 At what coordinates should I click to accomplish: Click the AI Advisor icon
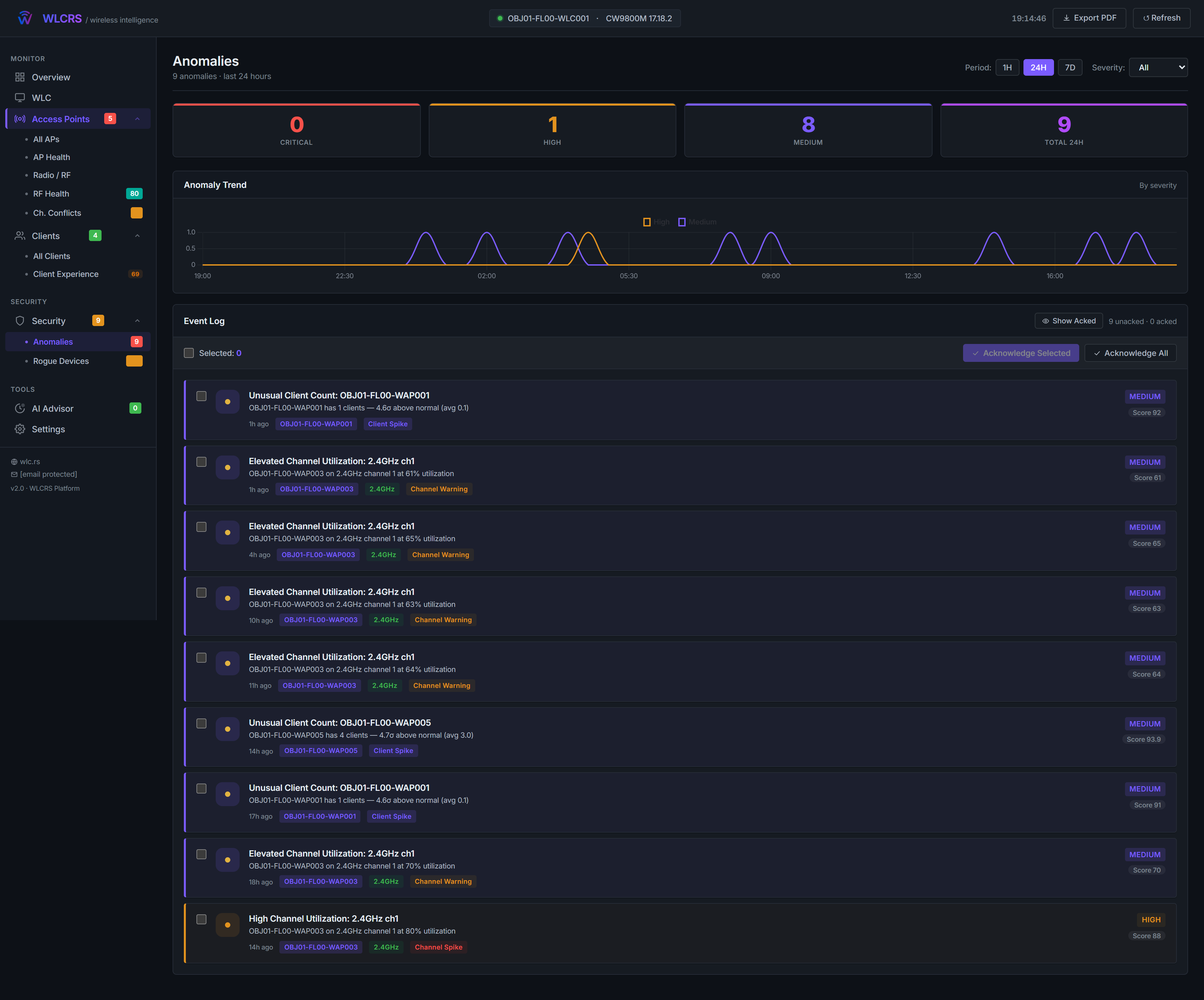(20, 408)
